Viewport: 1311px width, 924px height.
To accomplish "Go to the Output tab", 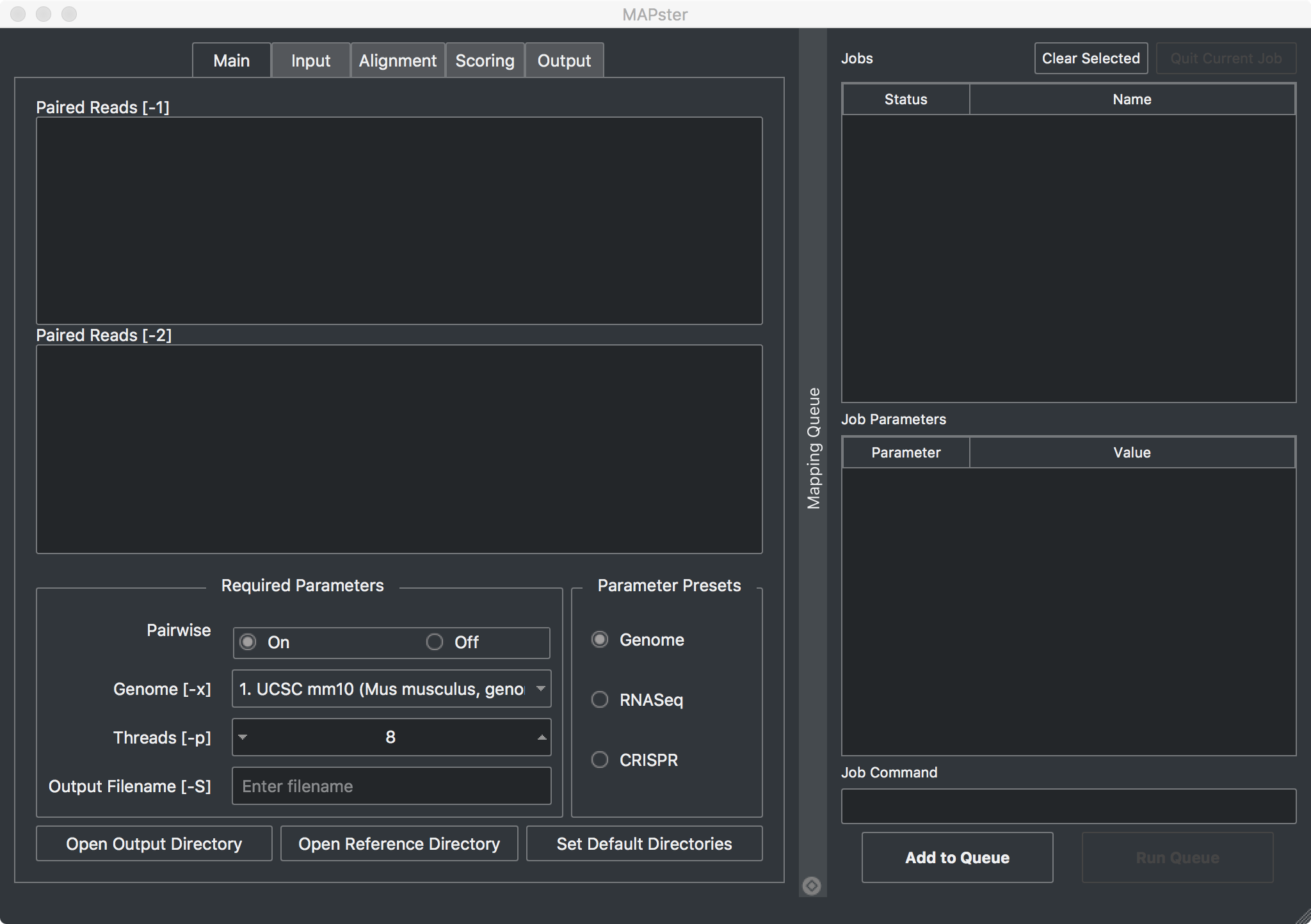I will (564, 61).
